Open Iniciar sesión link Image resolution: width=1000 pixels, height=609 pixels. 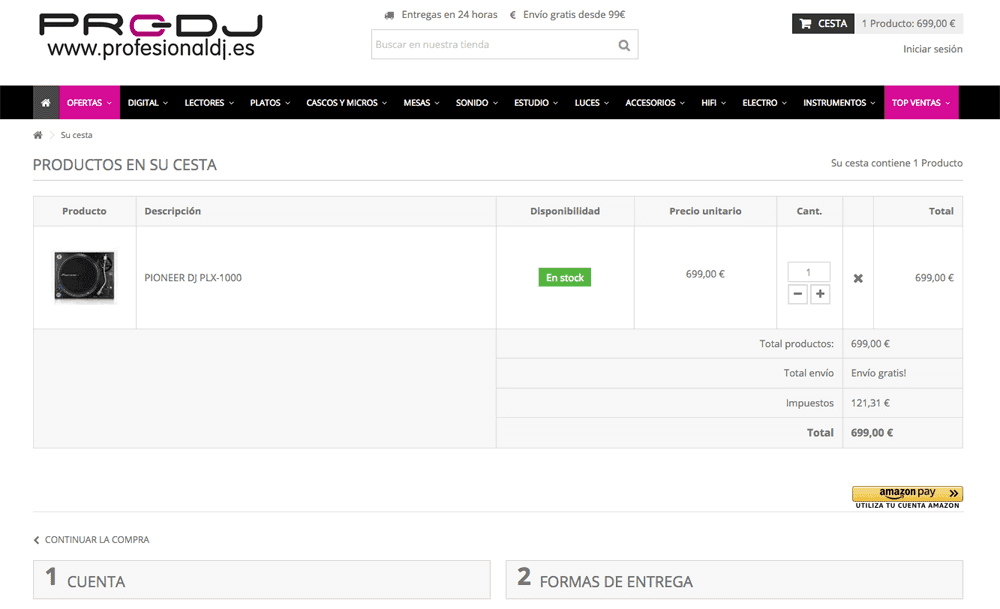pos(932,49)
